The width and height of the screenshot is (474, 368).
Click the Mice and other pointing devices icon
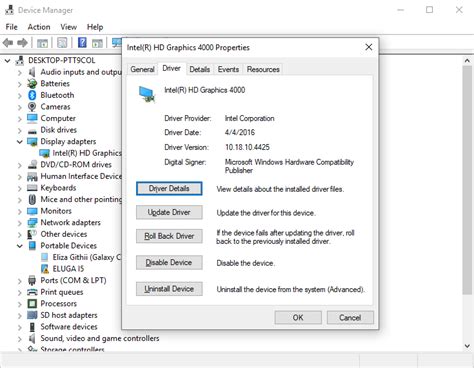pyautogui.click(x=32, y=199)
